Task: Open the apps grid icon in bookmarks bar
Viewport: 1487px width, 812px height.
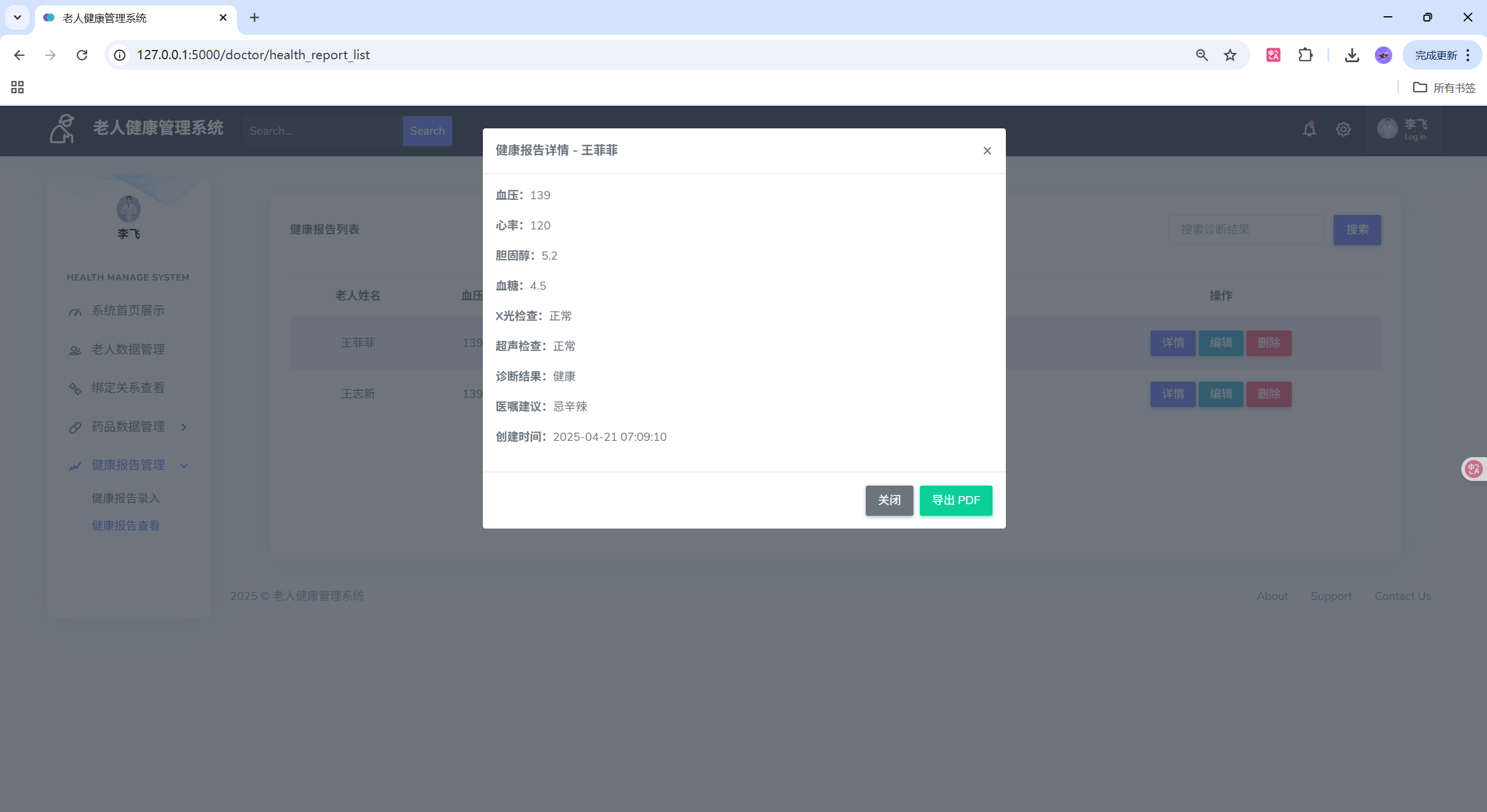Action: (17, 88)
